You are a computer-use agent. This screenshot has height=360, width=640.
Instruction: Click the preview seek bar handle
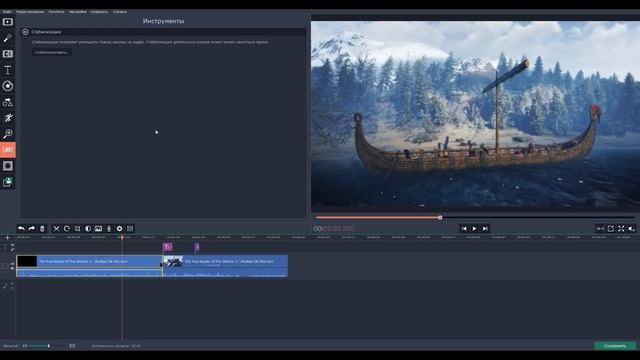point(440,218)
